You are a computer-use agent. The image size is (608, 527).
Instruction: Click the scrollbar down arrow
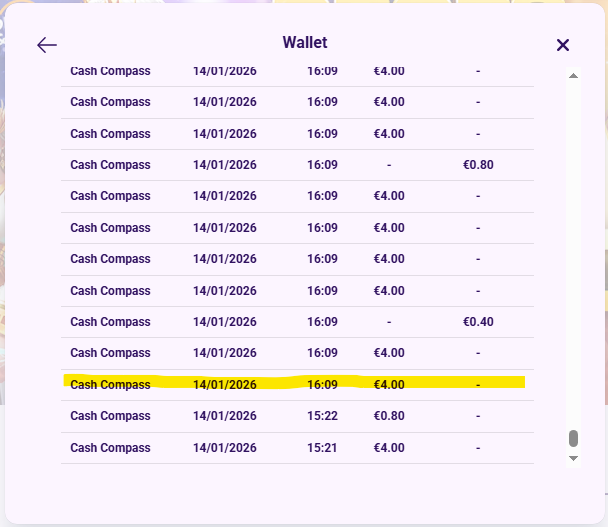click(x=573, y=457)
